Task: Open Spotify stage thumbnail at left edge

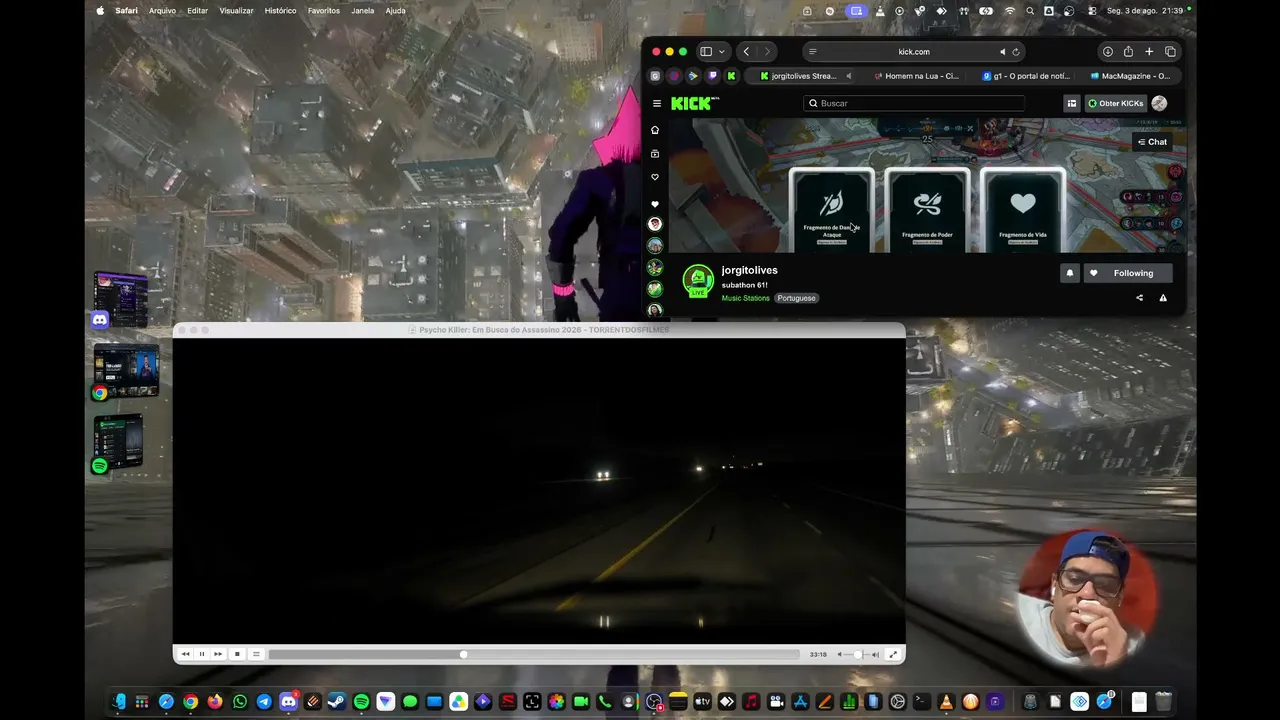Action: click(118, 441)
